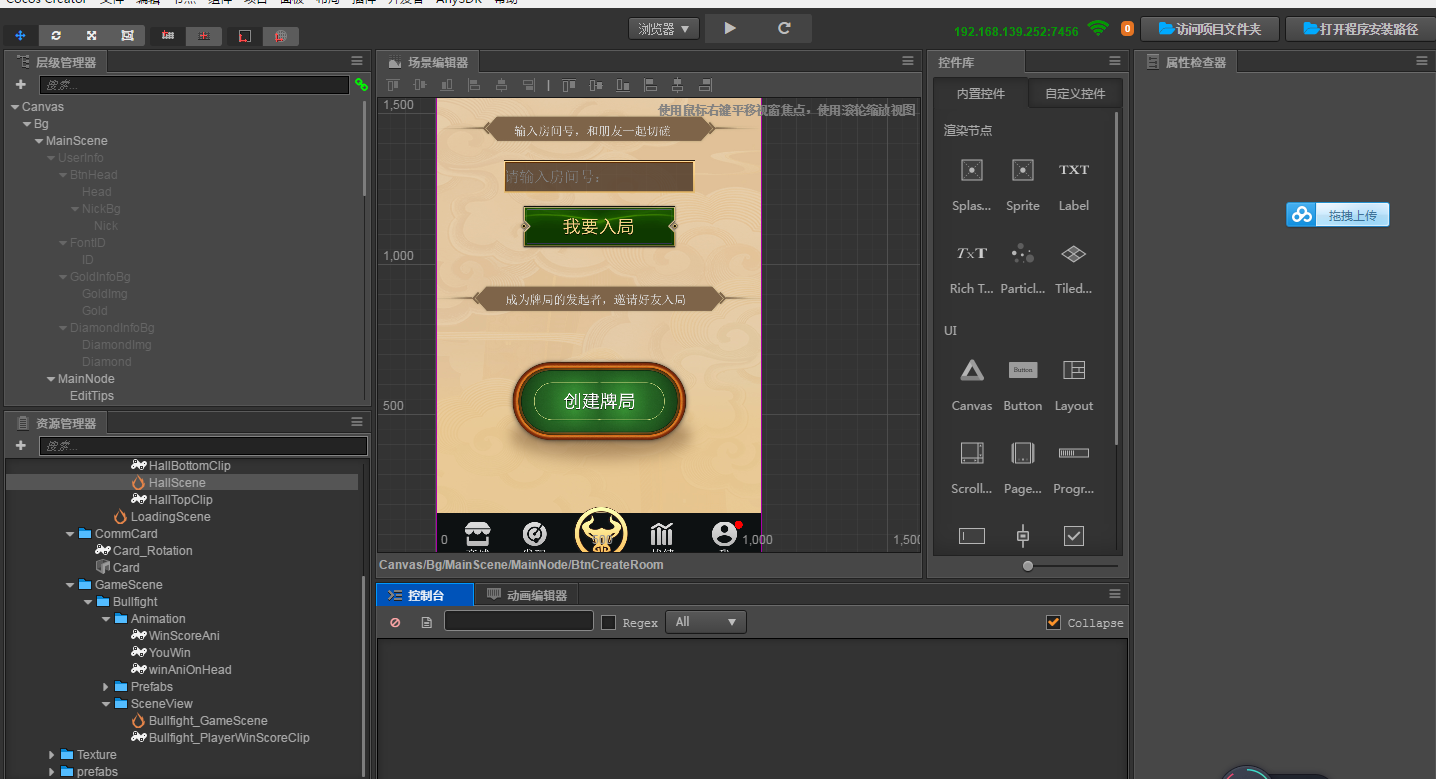Click the 打开程序安装路径 button
The width and height of the screenshot is (1436, 779).
[1360, 29]
